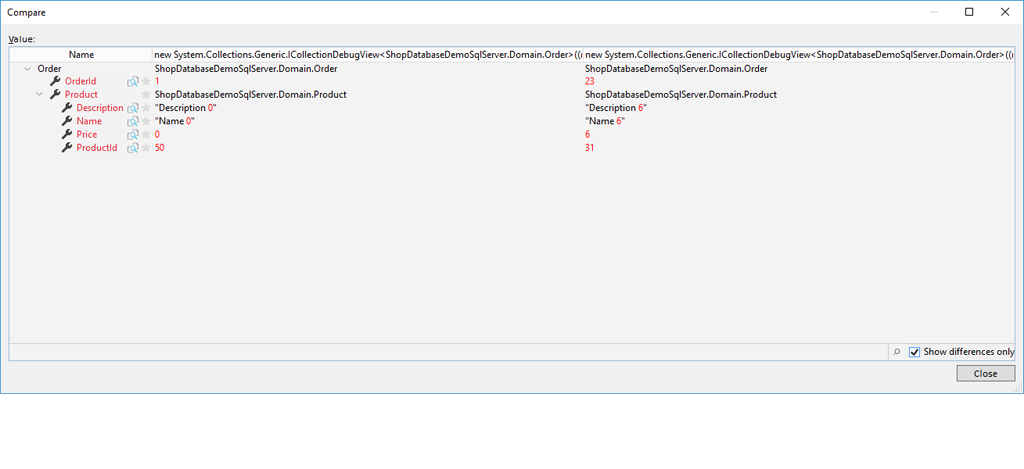
Task: Click the Name column header
Action: coord(82,55)
